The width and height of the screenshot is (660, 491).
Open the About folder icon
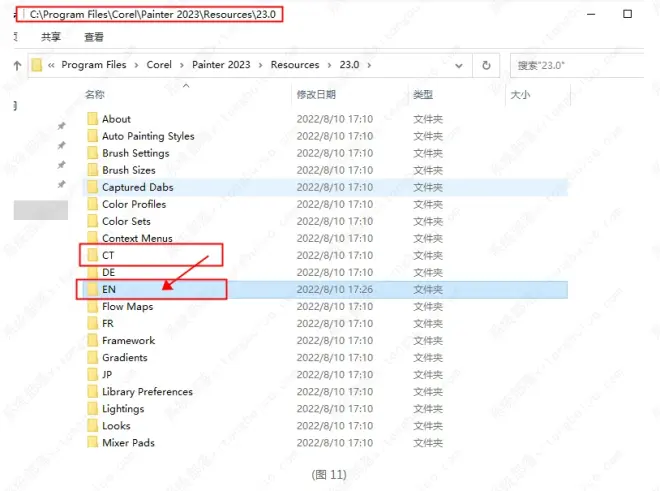[93, 119]
